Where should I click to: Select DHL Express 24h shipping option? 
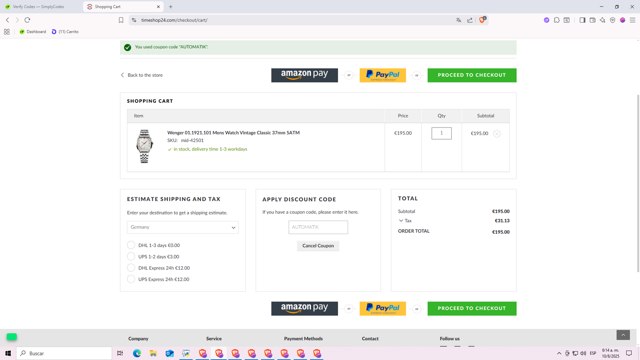tap(131, 268)
